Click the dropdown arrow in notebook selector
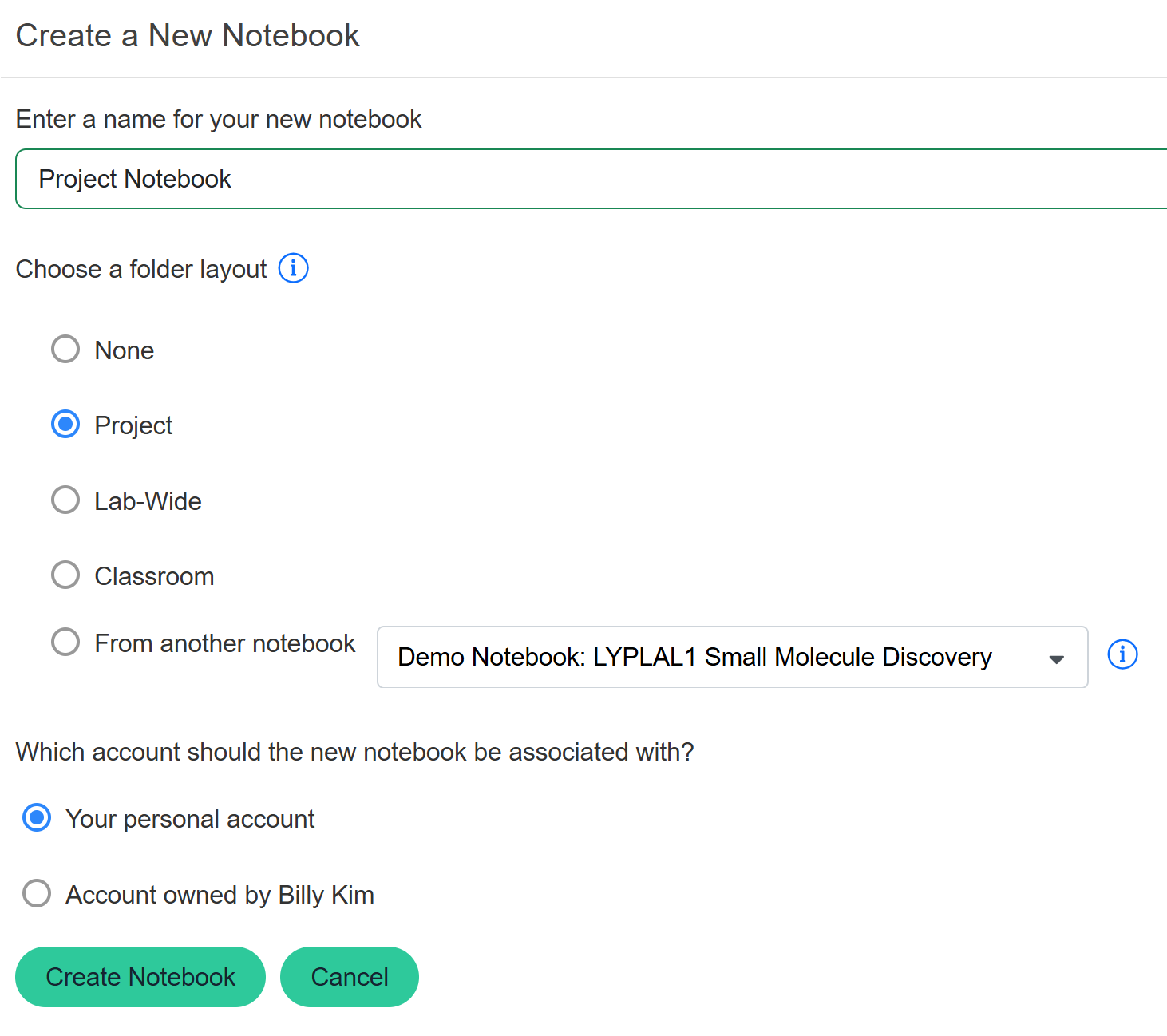 [1056, 659]
